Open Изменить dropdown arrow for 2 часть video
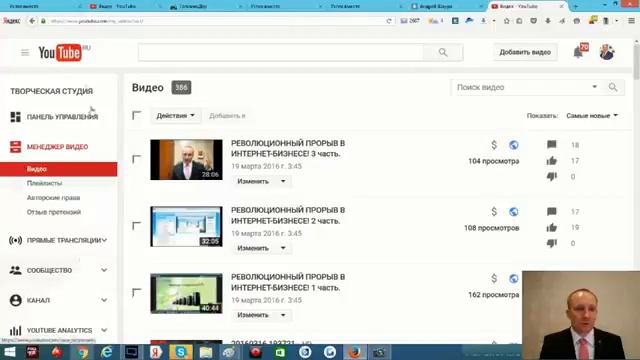This screenshot has height=360, width=640. click(283, 248)
